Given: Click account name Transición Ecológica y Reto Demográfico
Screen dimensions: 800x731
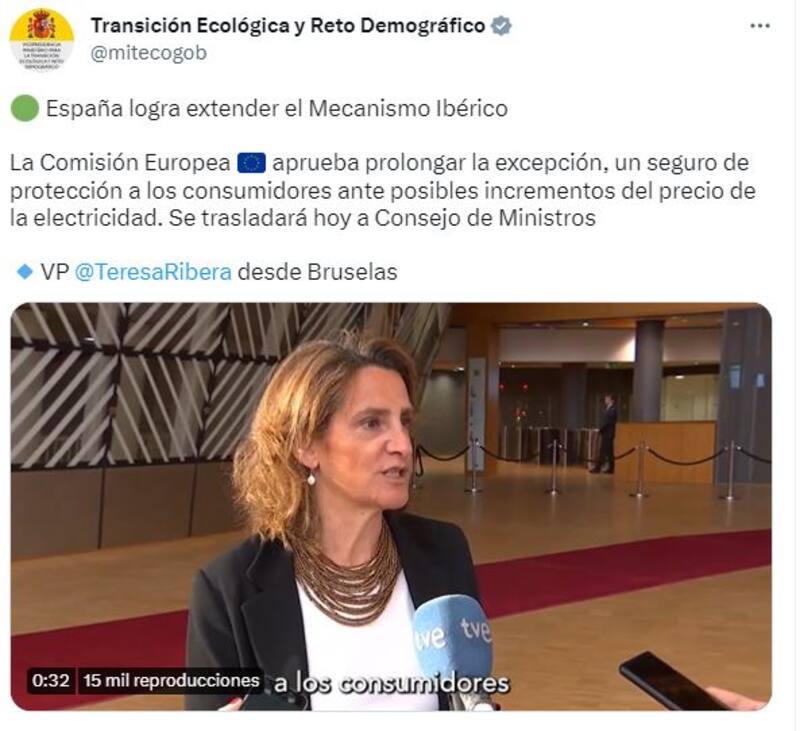Looking at the screenshot, I should (288, 26).
